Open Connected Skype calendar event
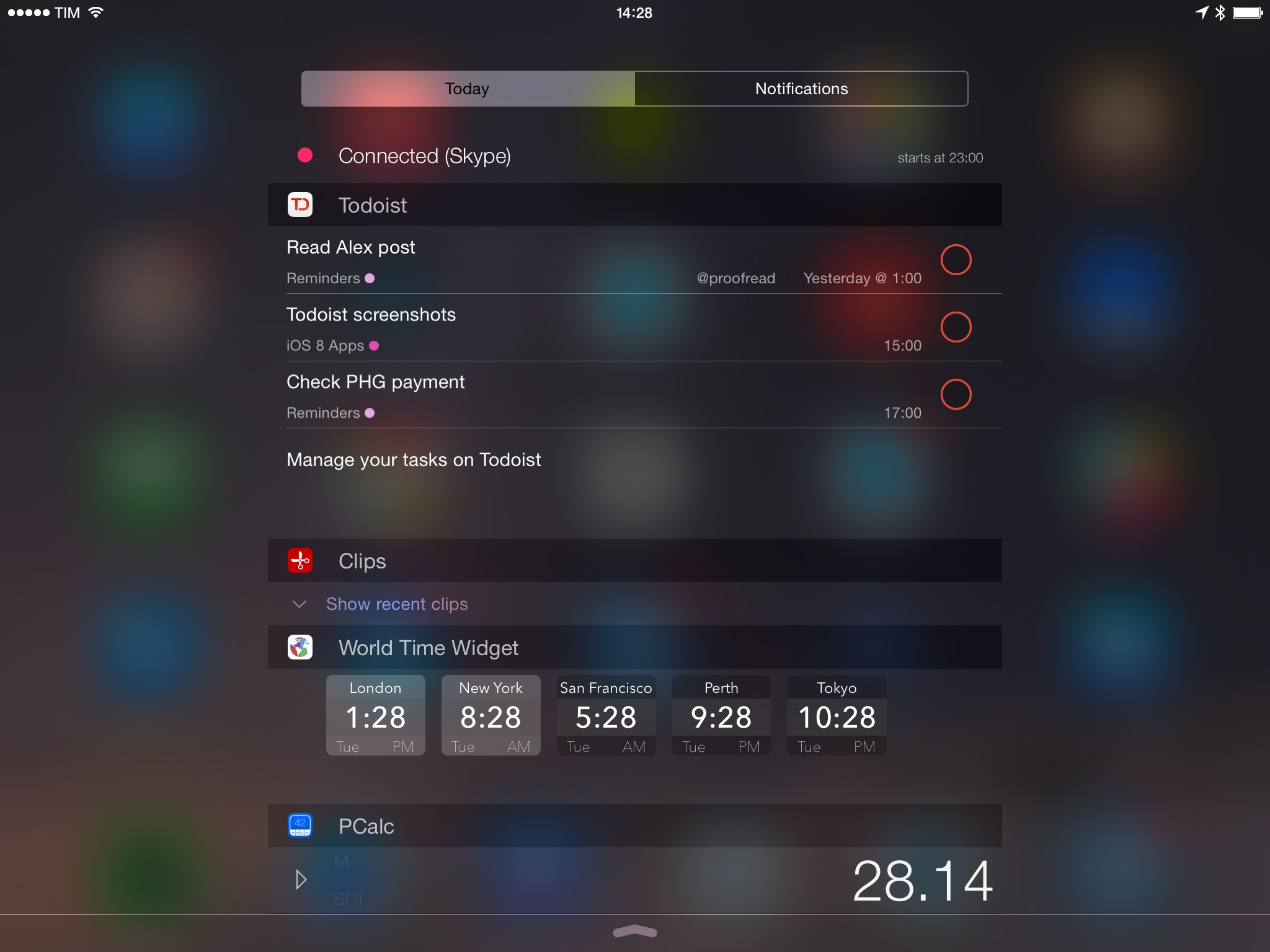The height and width of the screenshot is (952, 1270). pos(634,155)
